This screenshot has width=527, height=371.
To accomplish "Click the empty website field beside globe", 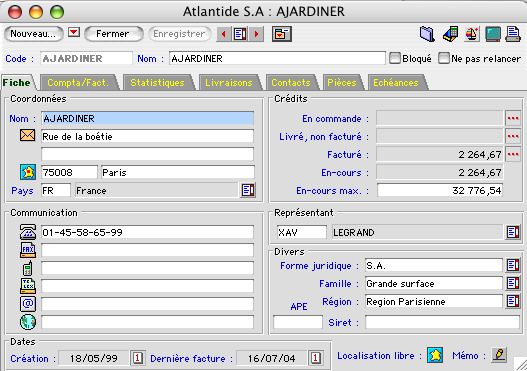I will coord(148,322).
